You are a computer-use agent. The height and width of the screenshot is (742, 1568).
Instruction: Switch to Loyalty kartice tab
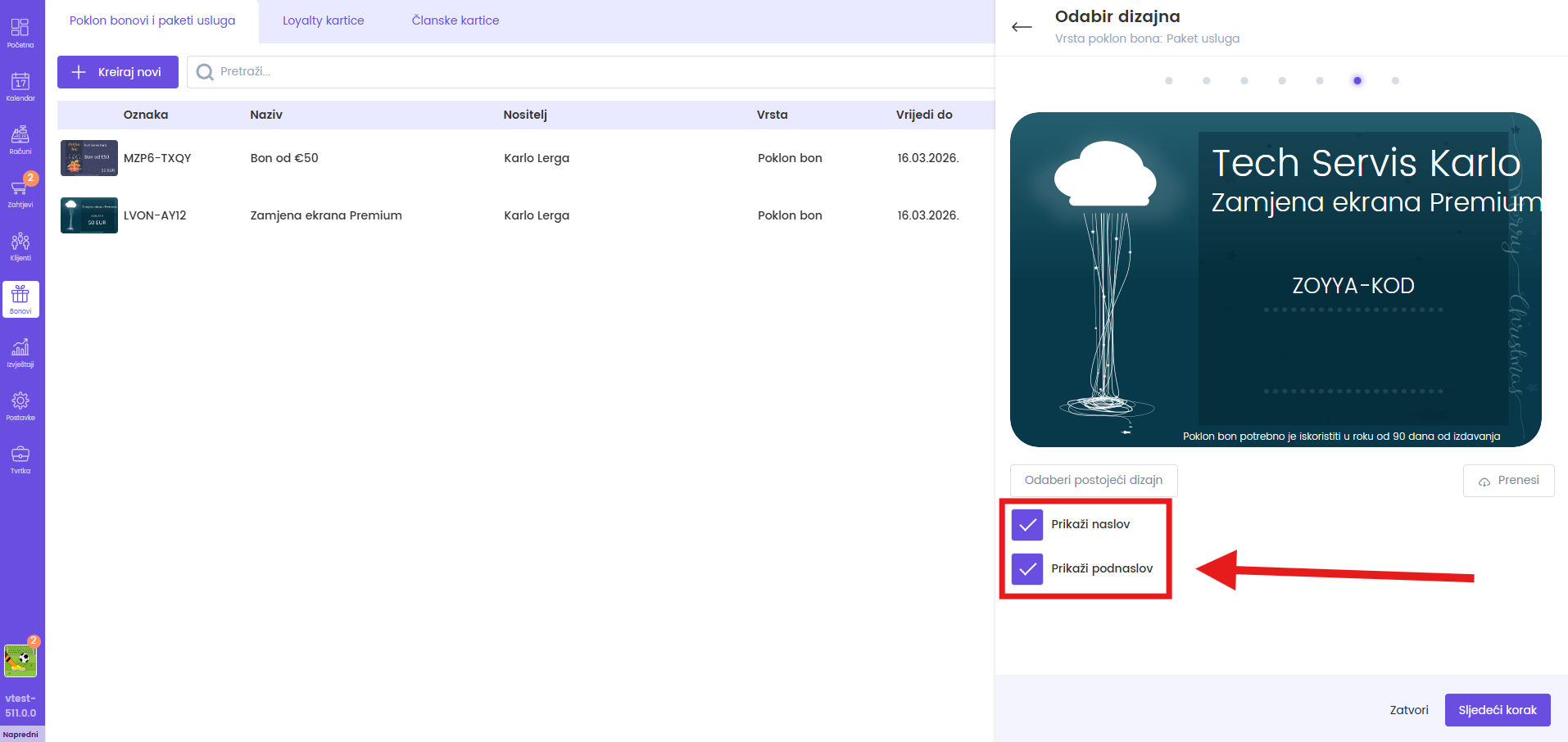(x=323, y=20)
